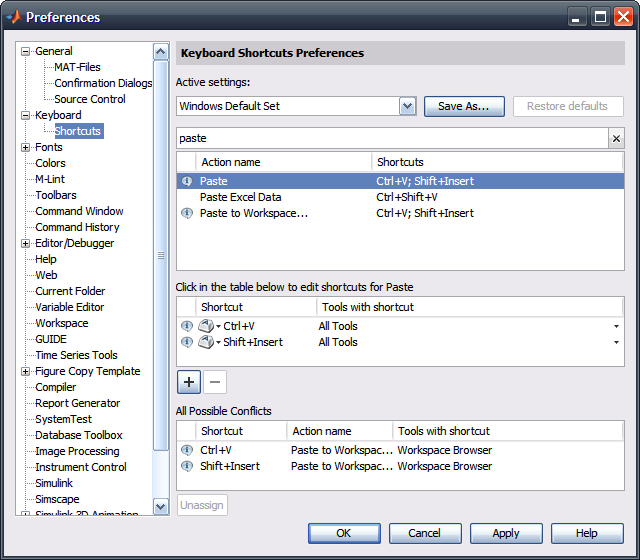Screen dimensions: 640x560
Task: Click keyboard icon next to Shift+Insert shortcut
Action: (x=206, y=342)
